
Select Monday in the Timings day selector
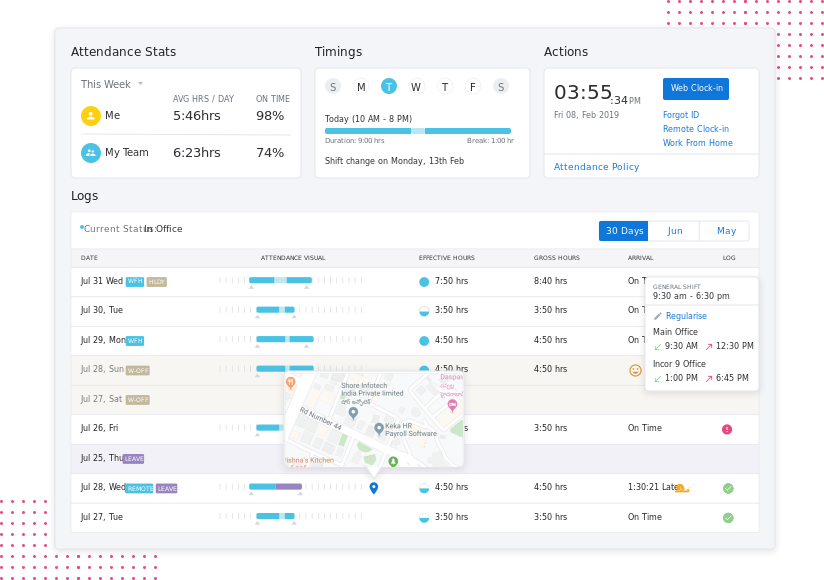coord(361,87)
